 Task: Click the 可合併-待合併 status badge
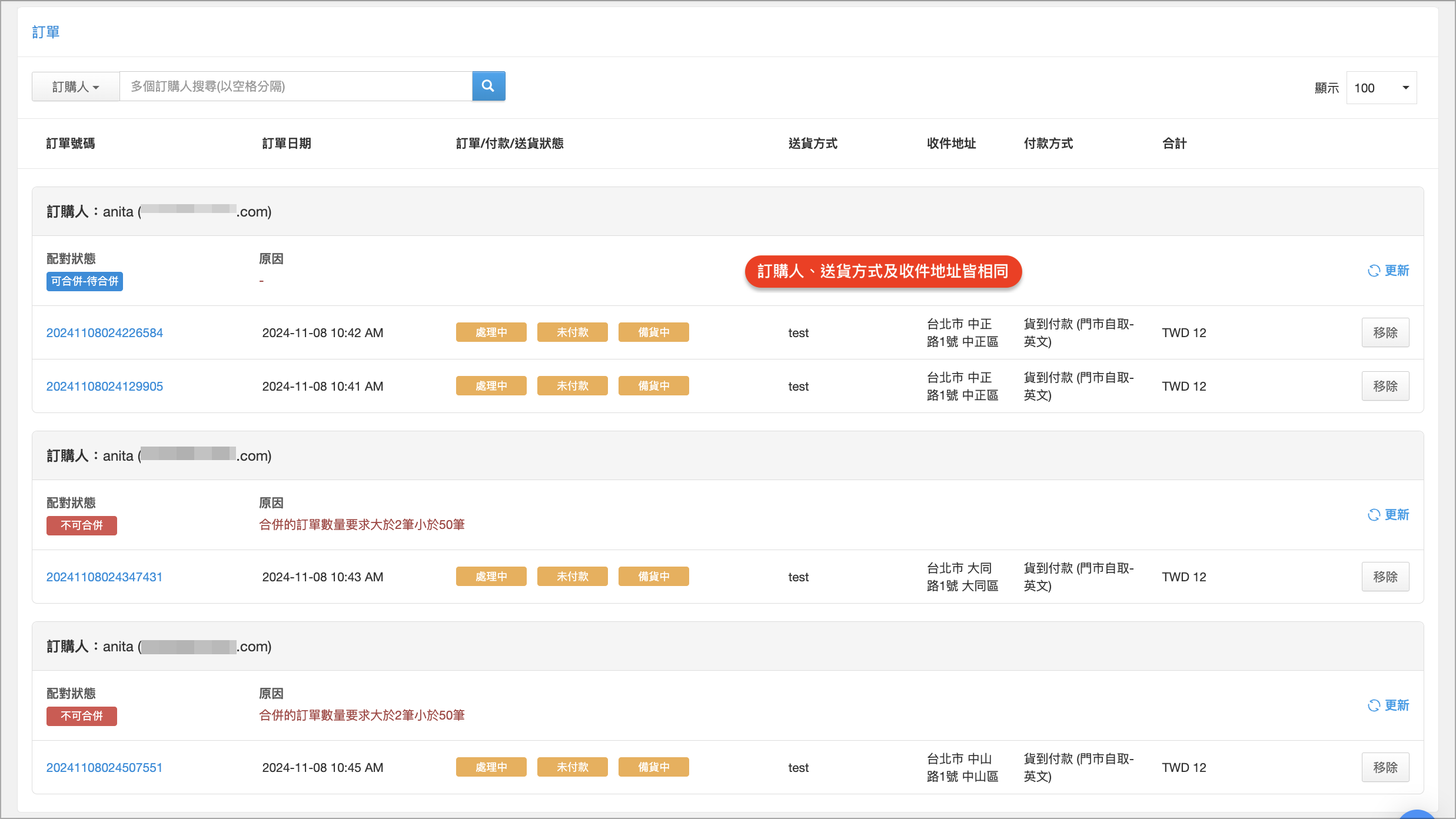pos(85,281)
